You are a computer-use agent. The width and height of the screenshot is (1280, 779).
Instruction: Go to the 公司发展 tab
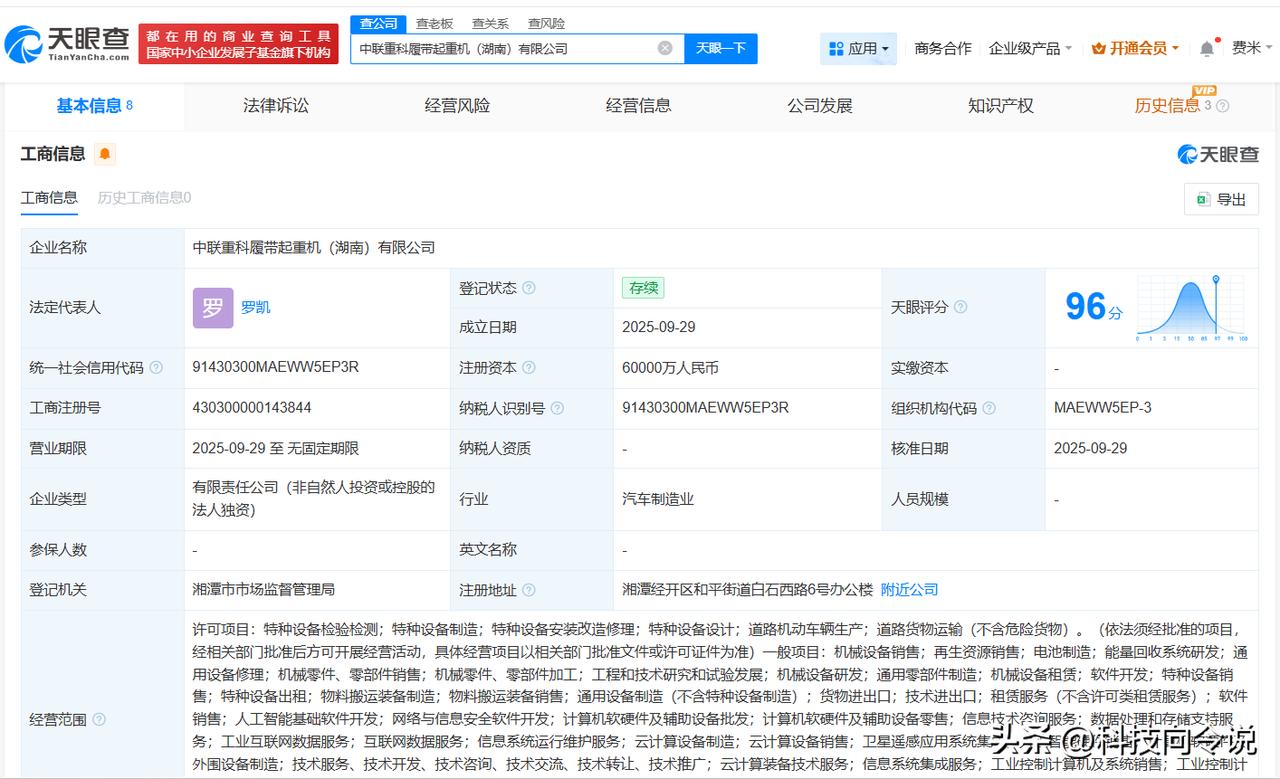(x=820, y=106)
